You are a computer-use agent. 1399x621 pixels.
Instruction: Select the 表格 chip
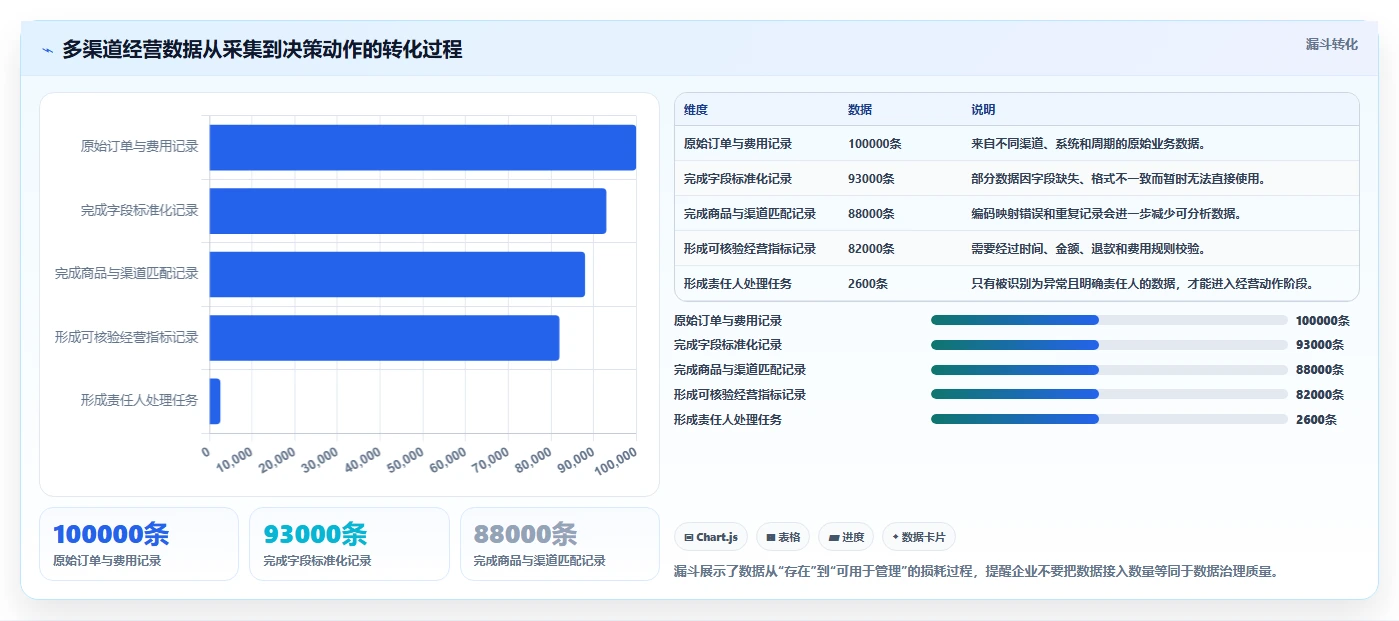[783, 537]
